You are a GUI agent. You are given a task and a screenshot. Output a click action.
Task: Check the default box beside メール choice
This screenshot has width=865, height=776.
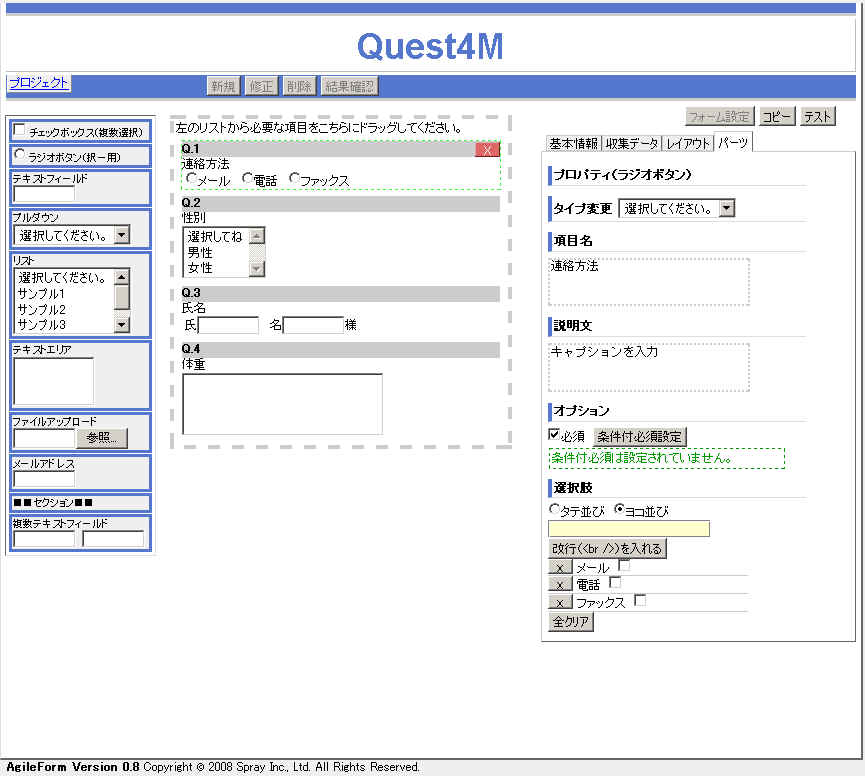pos(624,565)
